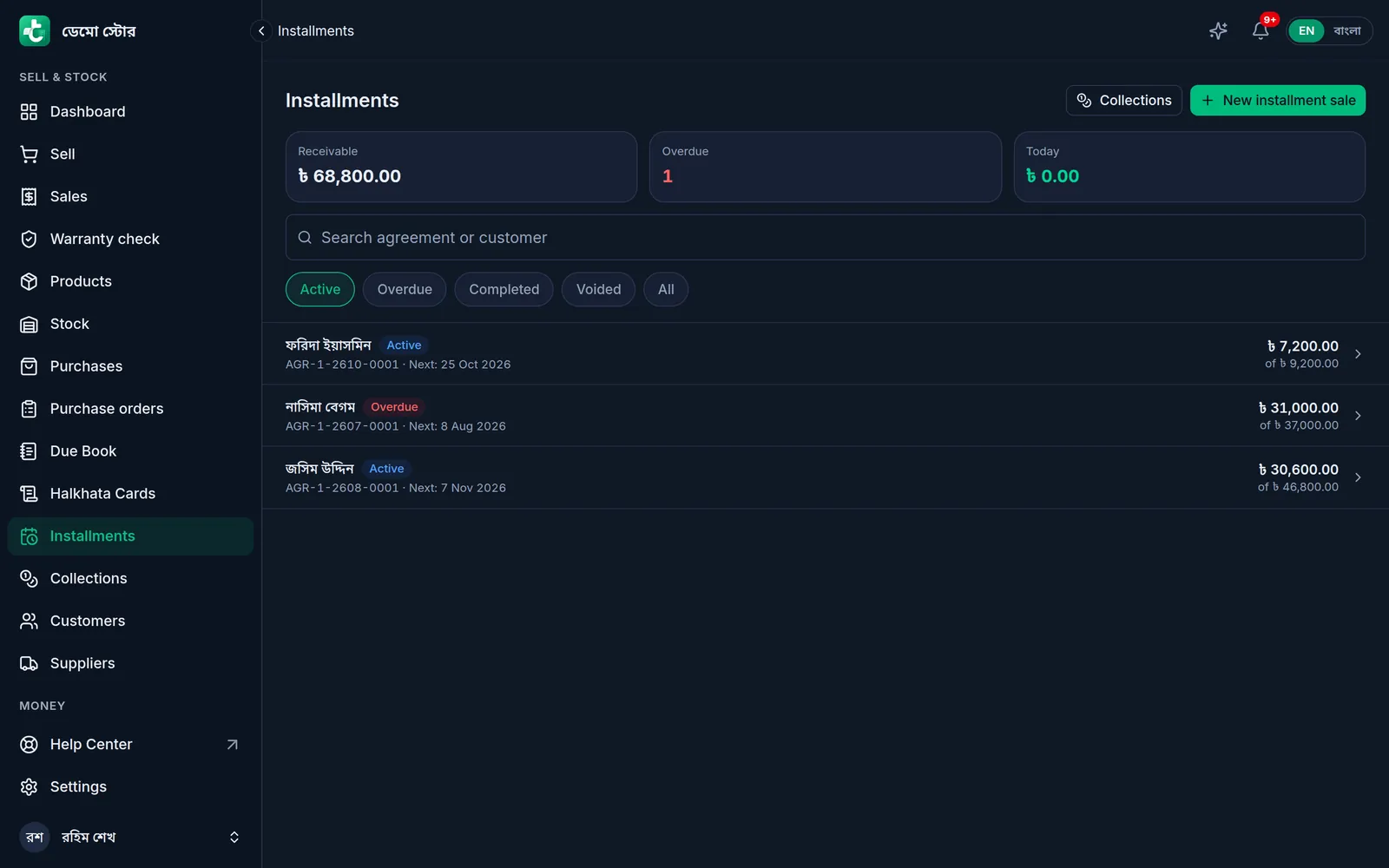Click the Products box icon

pos(29,281)
